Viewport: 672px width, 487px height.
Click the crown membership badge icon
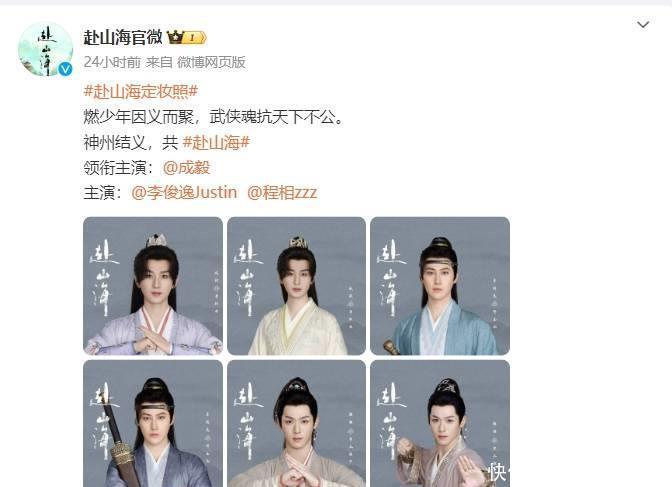tap(175, 38)
